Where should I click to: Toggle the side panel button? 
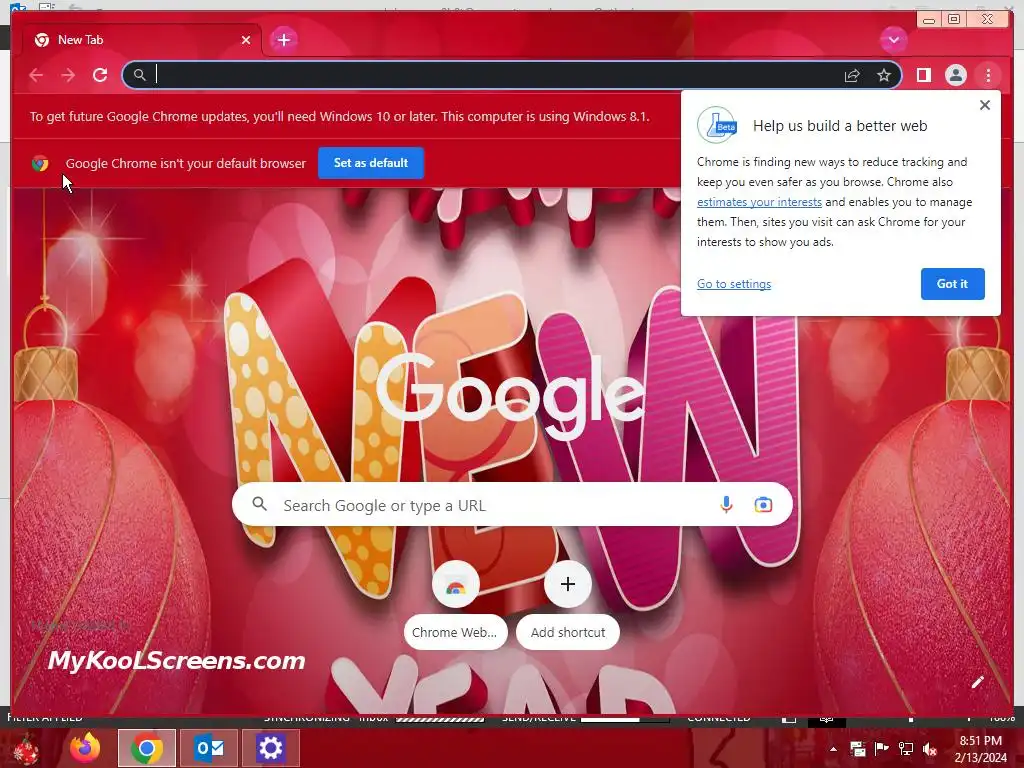click(923, 75)
